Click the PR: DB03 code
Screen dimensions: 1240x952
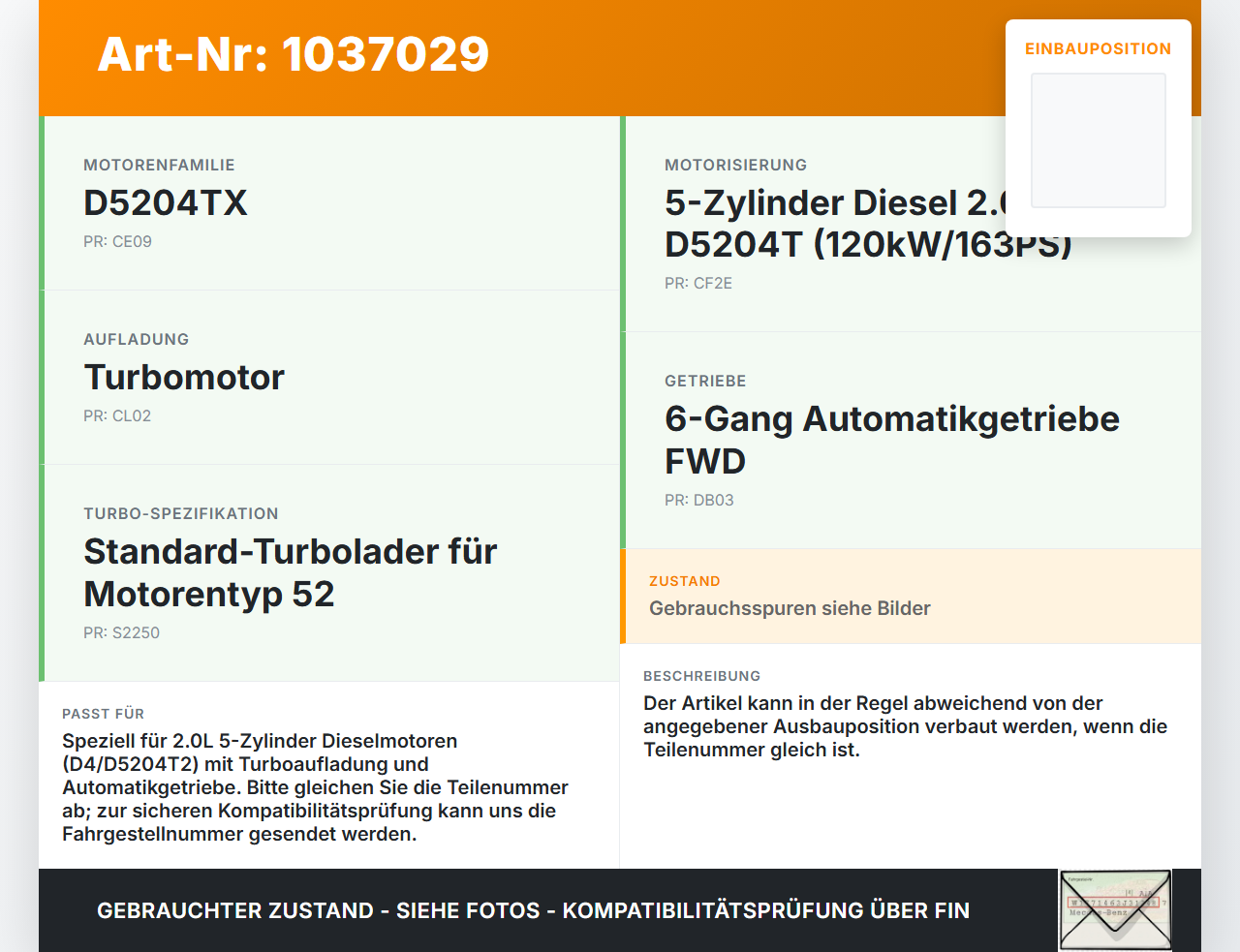coord(699,500)
